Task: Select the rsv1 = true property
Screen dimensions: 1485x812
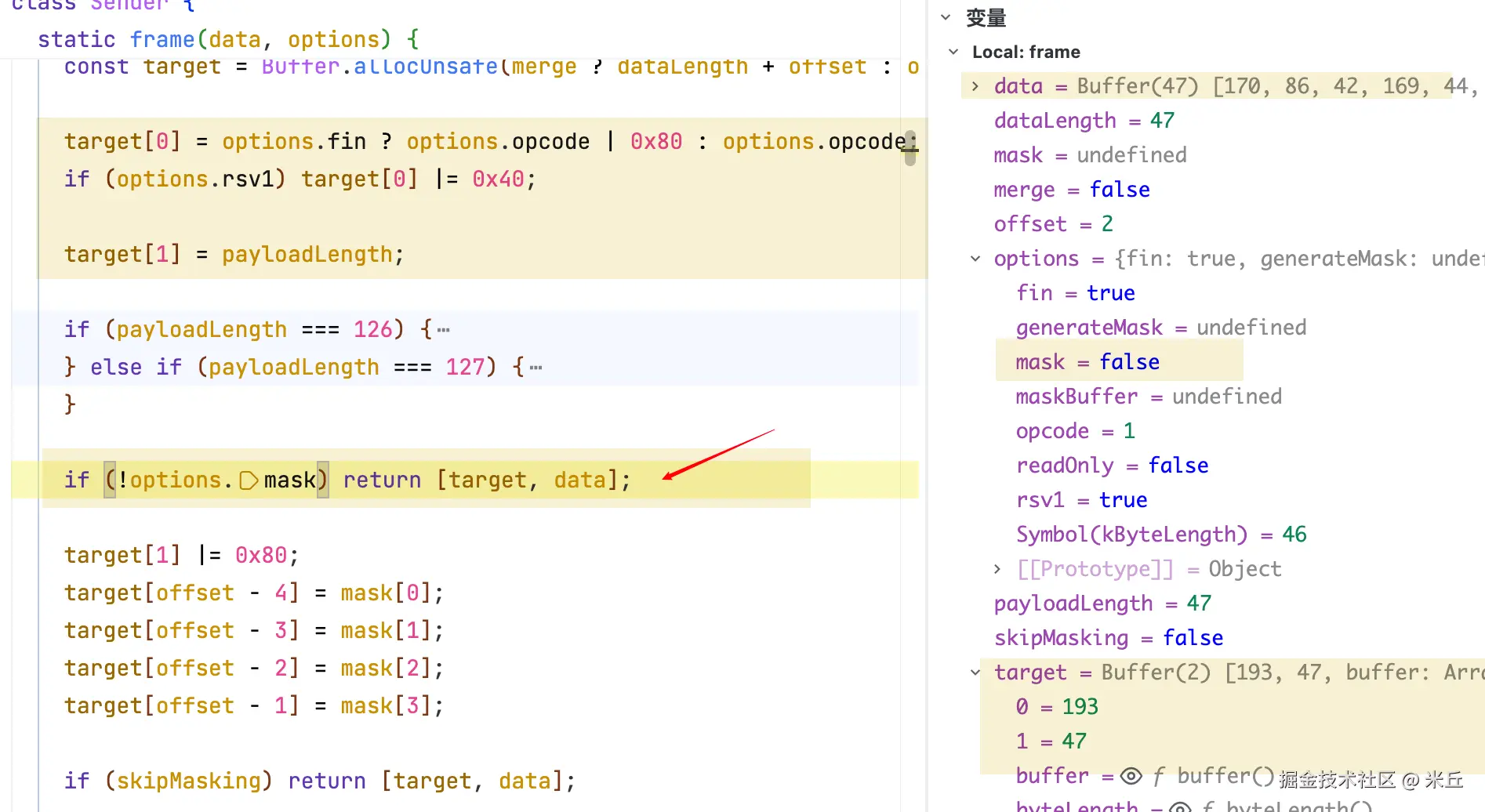Action: pyautogui.click(x=1081, y=500)
